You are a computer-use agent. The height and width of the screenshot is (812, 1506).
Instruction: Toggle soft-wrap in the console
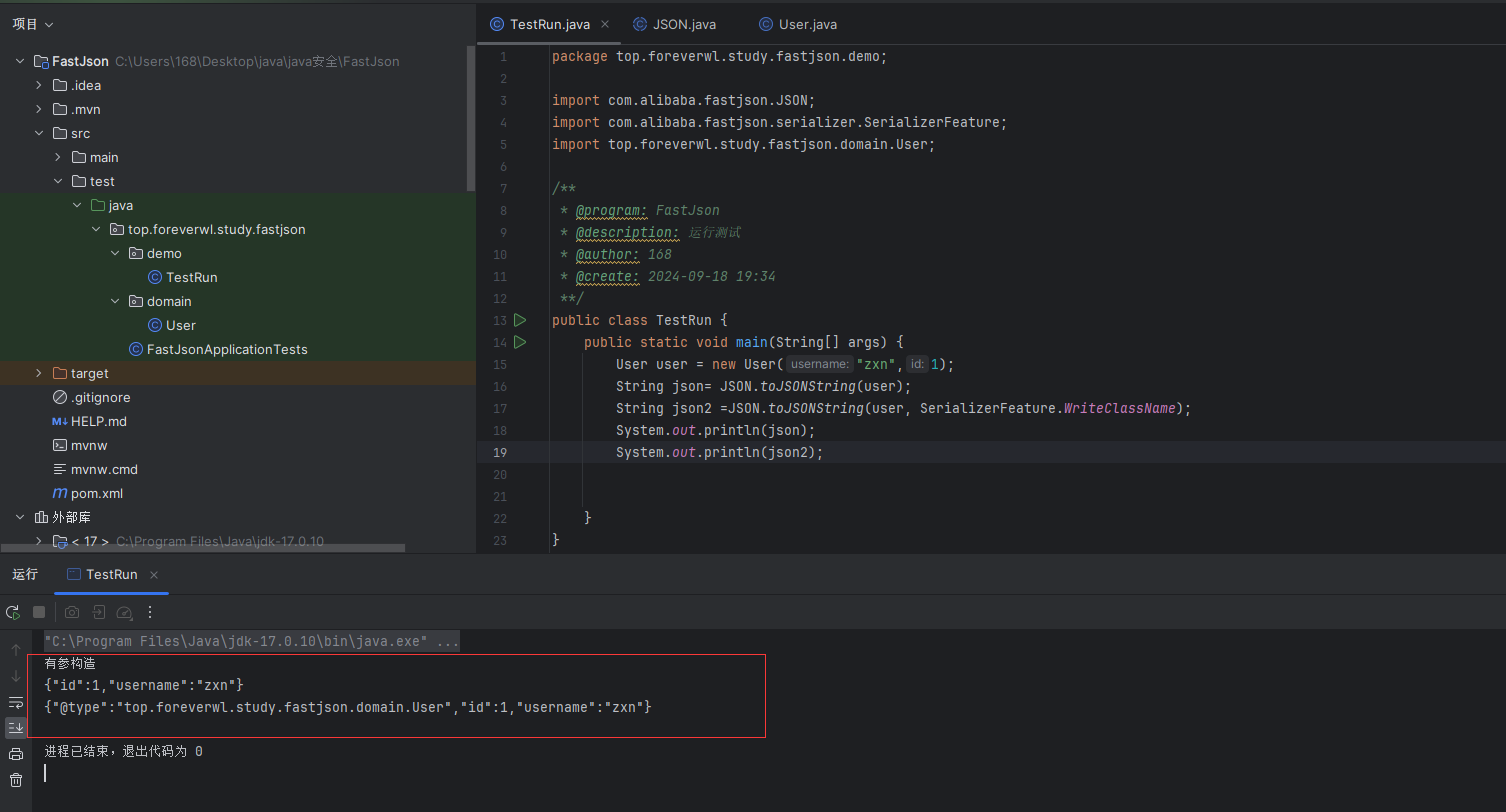[16, 702]
